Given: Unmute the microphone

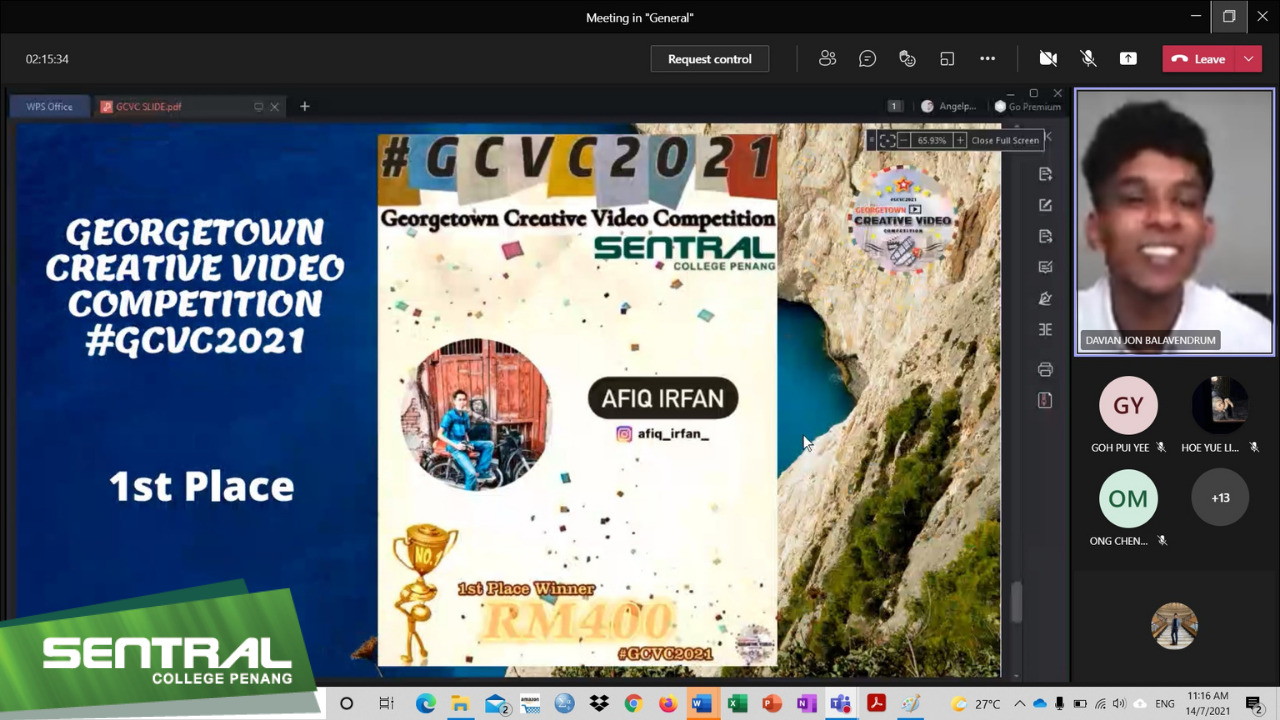Looking at the screenshot, I should 1088,59.
